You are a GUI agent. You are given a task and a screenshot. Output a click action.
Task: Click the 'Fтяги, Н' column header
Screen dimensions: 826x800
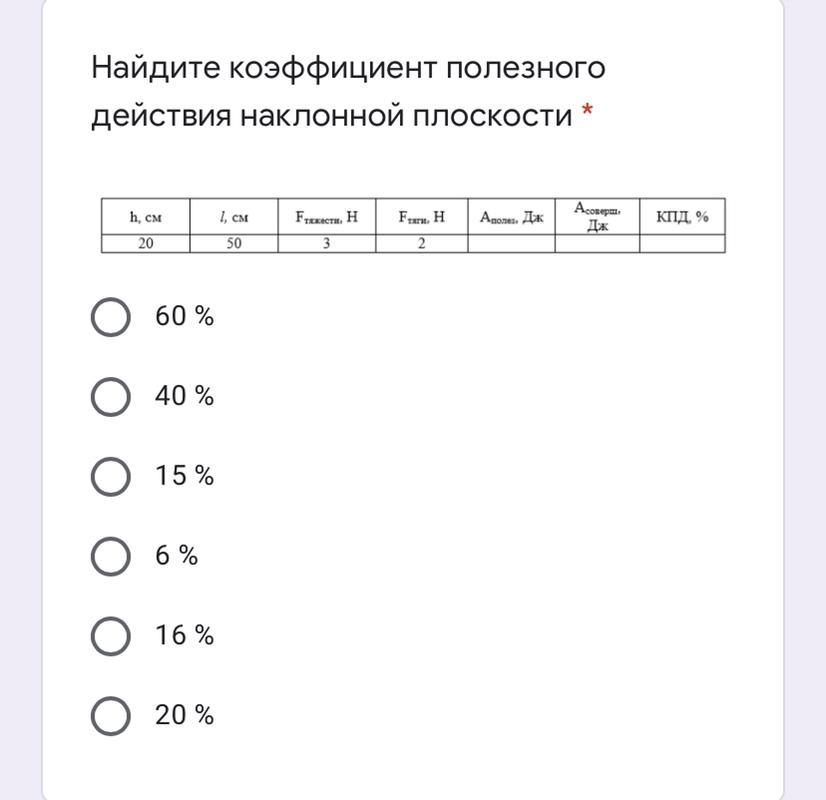point(421,216)
